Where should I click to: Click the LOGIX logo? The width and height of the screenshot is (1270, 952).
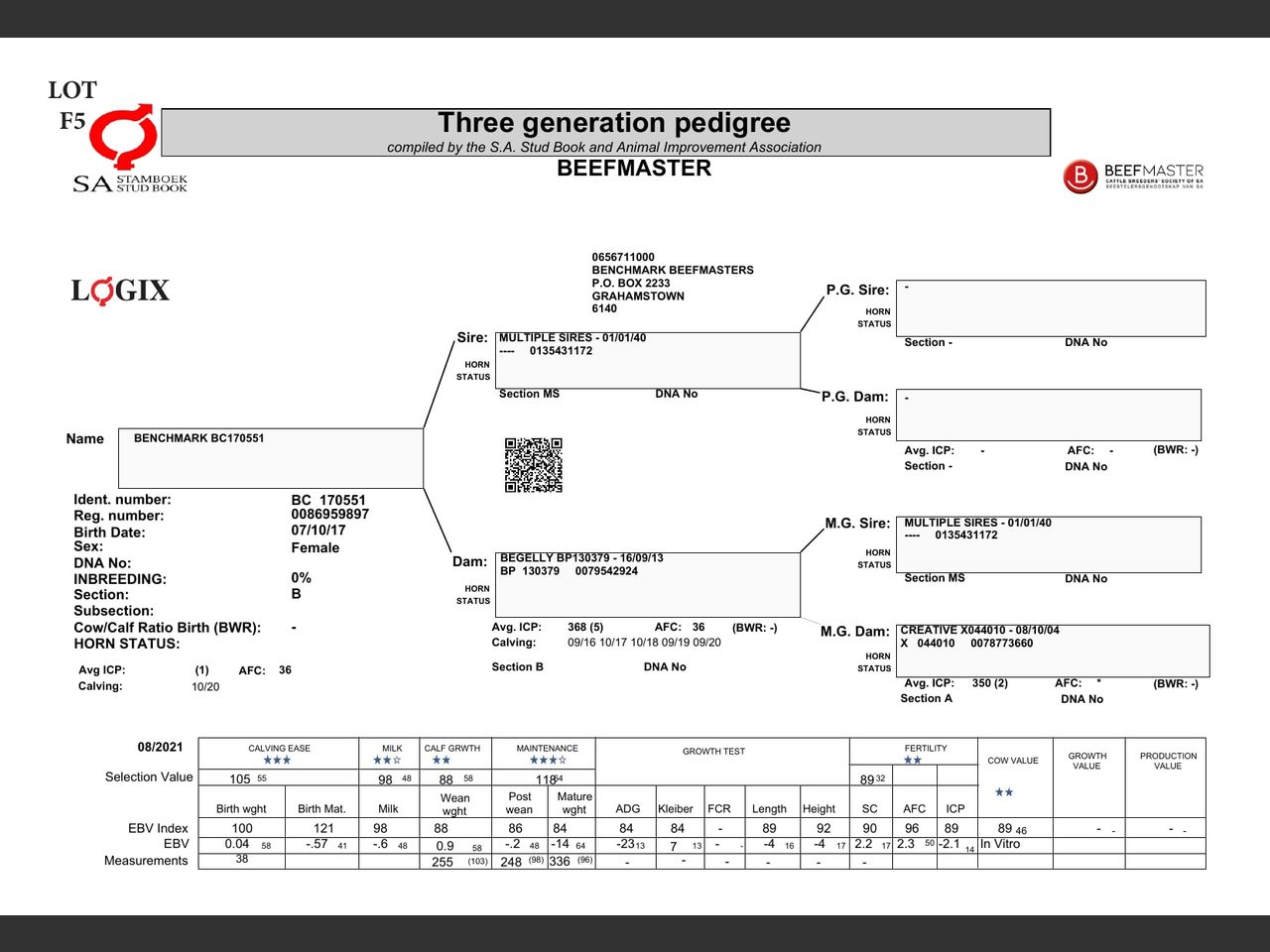(120, 291)
